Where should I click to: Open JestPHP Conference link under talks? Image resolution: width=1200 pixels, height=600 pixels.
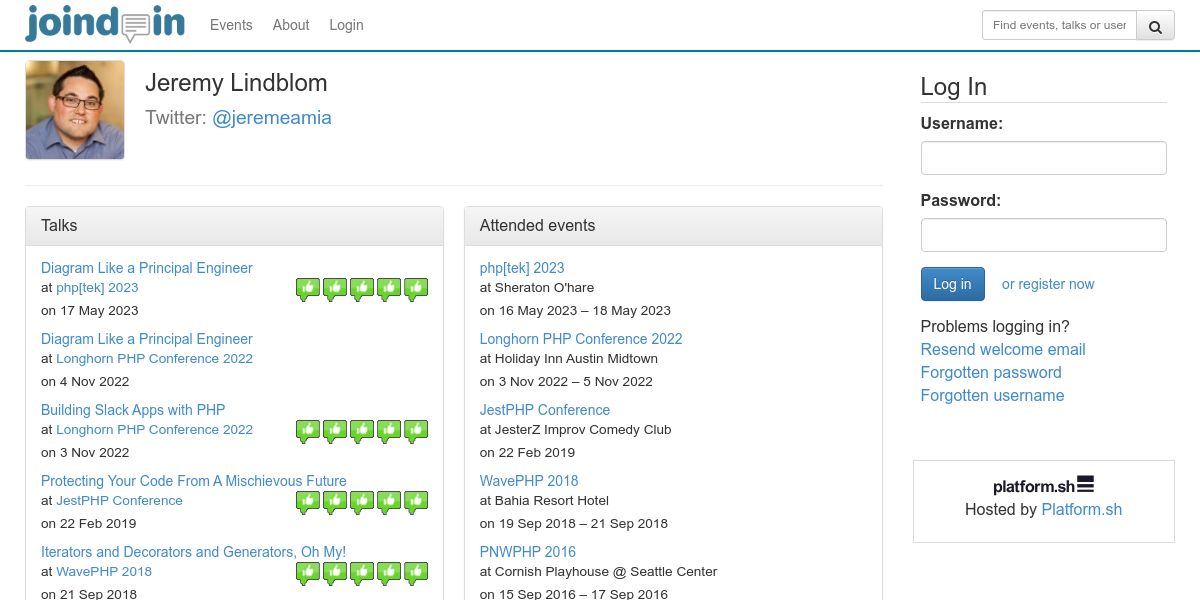pos(119,500)
